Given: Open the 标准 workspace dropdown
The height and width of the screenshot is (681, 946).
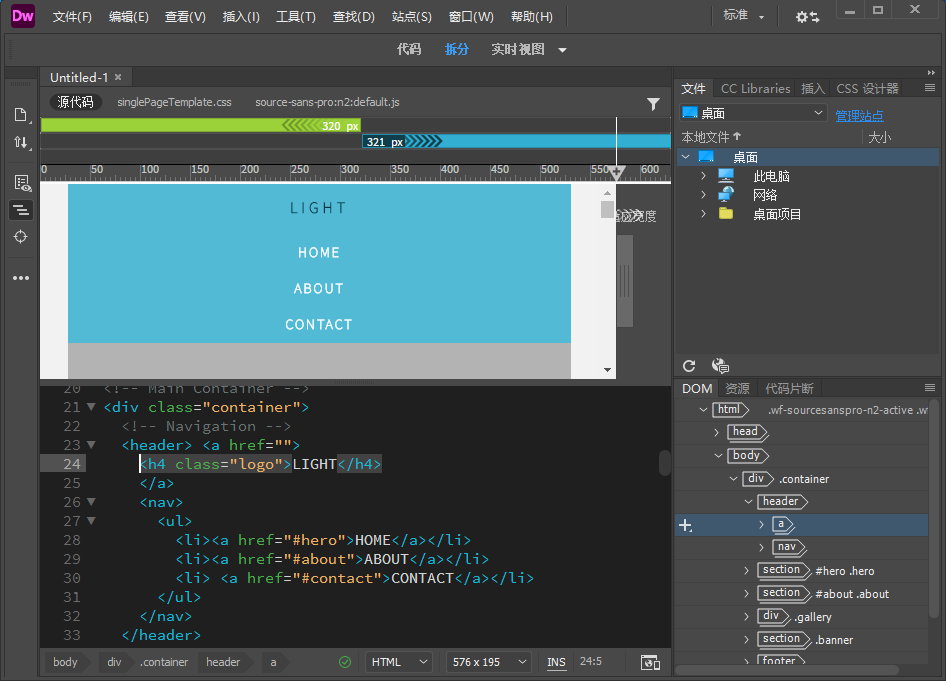Looking at the screenshot, I should point(744,16).
